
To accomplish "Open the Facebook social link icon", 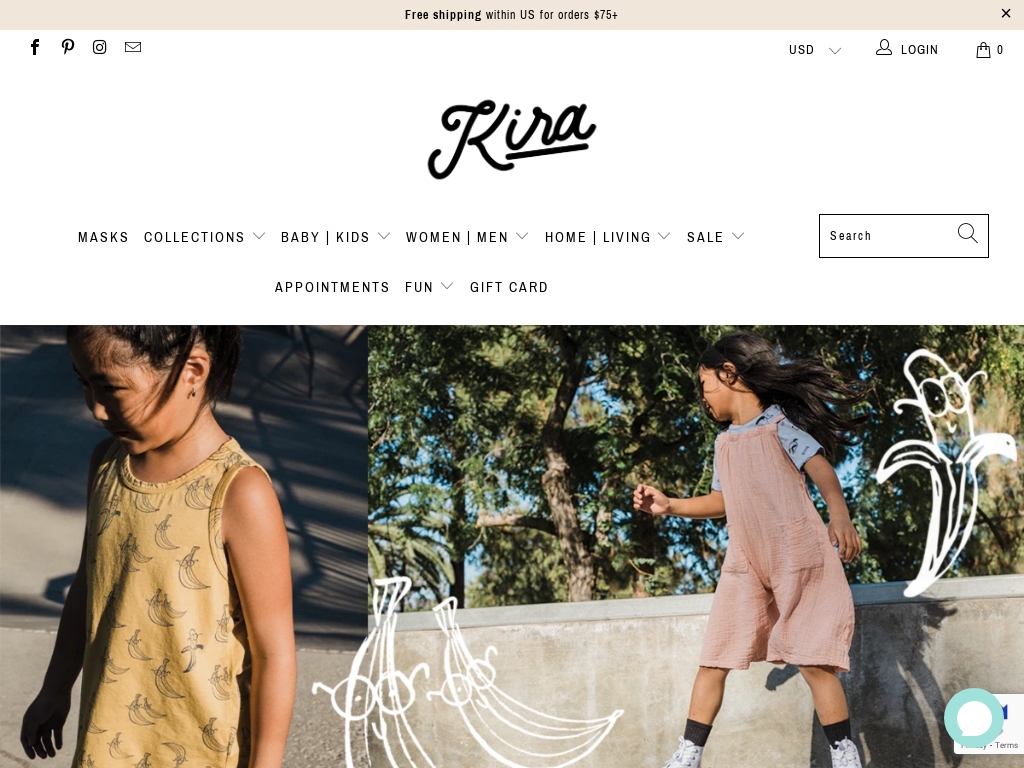I will 35,47.
